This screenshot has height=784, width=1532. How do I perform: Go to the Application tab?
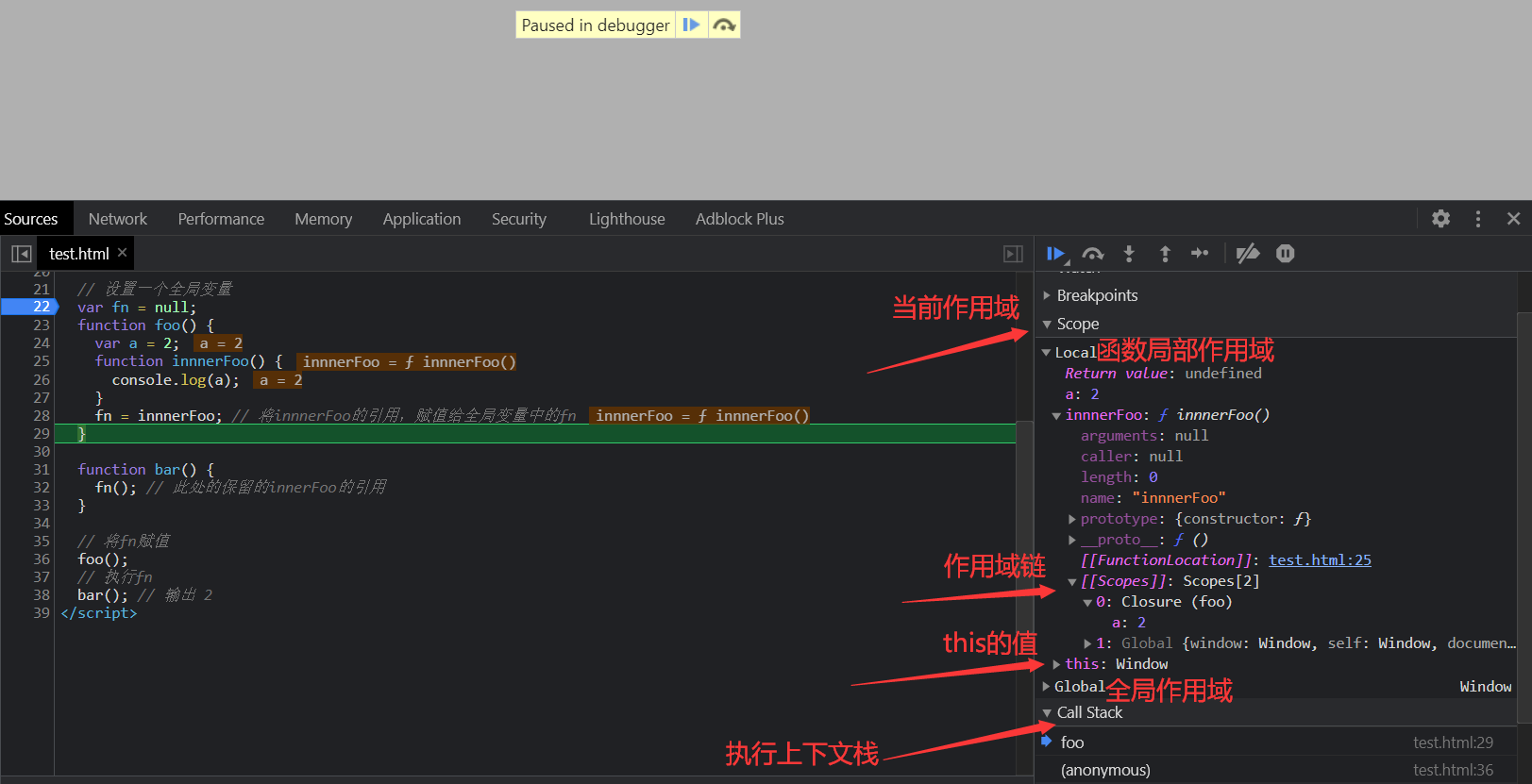click(x=422, y=219)
